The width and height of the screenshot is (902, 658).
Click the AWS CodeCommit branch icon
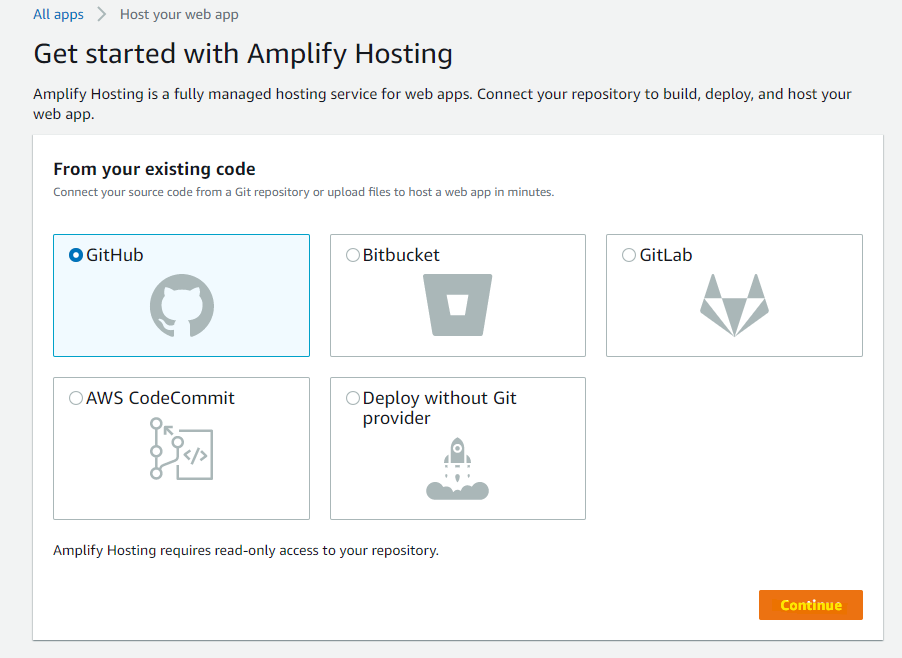pyautogui.click(x=181, y=448)
